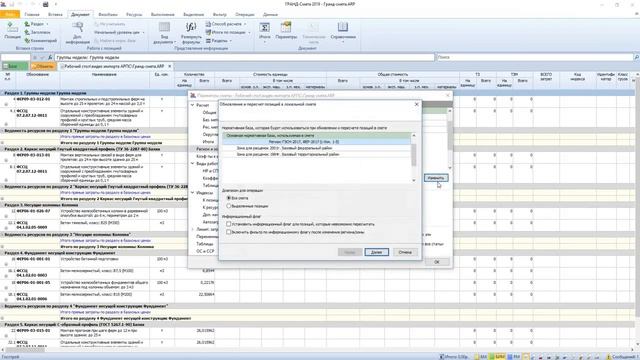Viewport: 640px width, 360px height.
Task: Click the Далее button in dialog
Action: (376, 252)
